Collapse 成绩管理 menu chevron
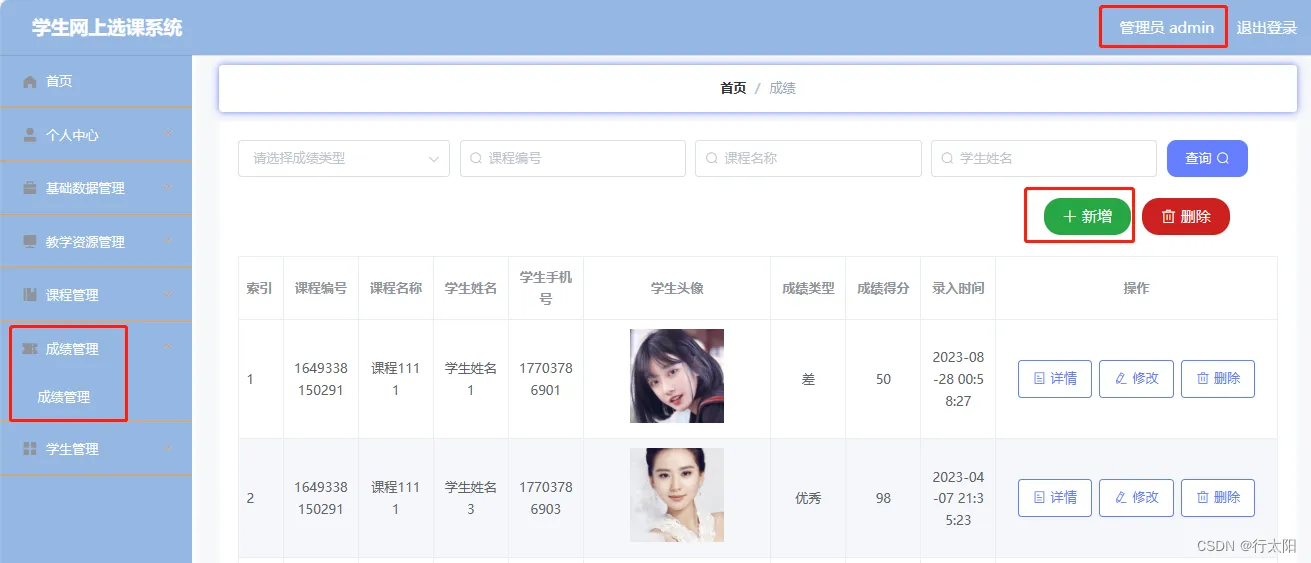 pyautogui.click(x=168, y=348)
